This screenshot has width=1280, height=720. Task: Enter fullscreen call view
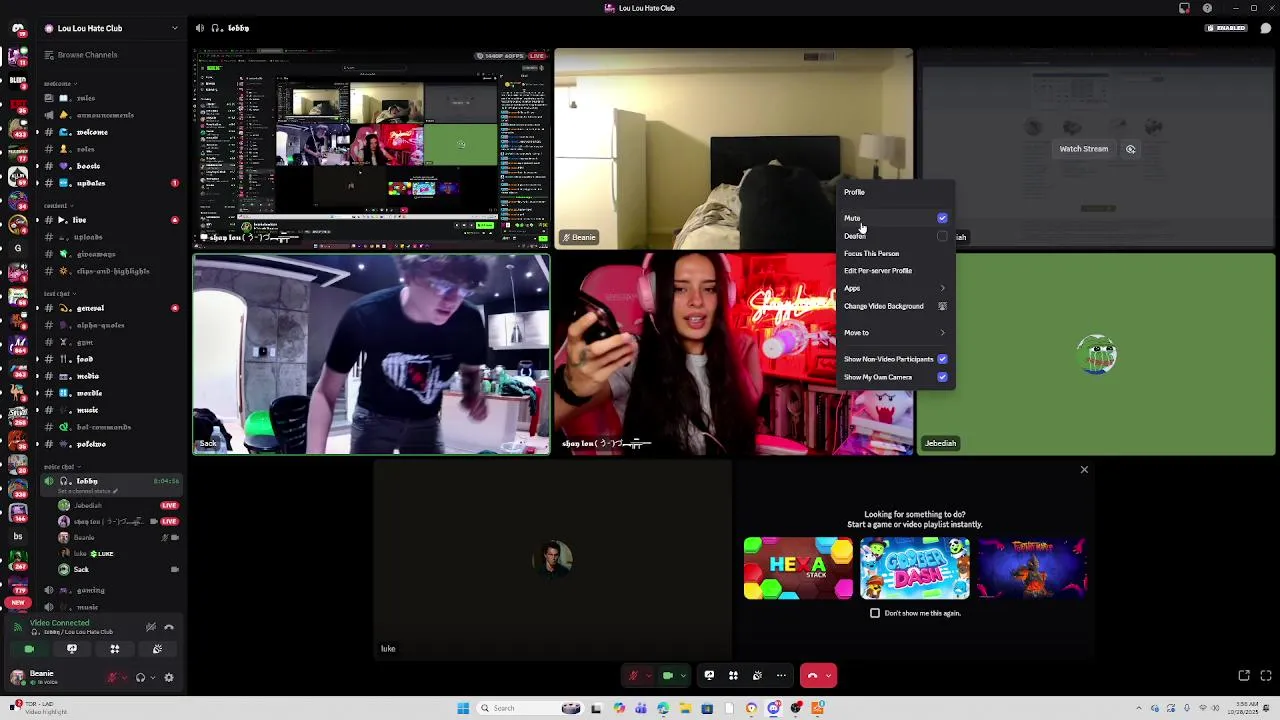tap(1266, 676)
